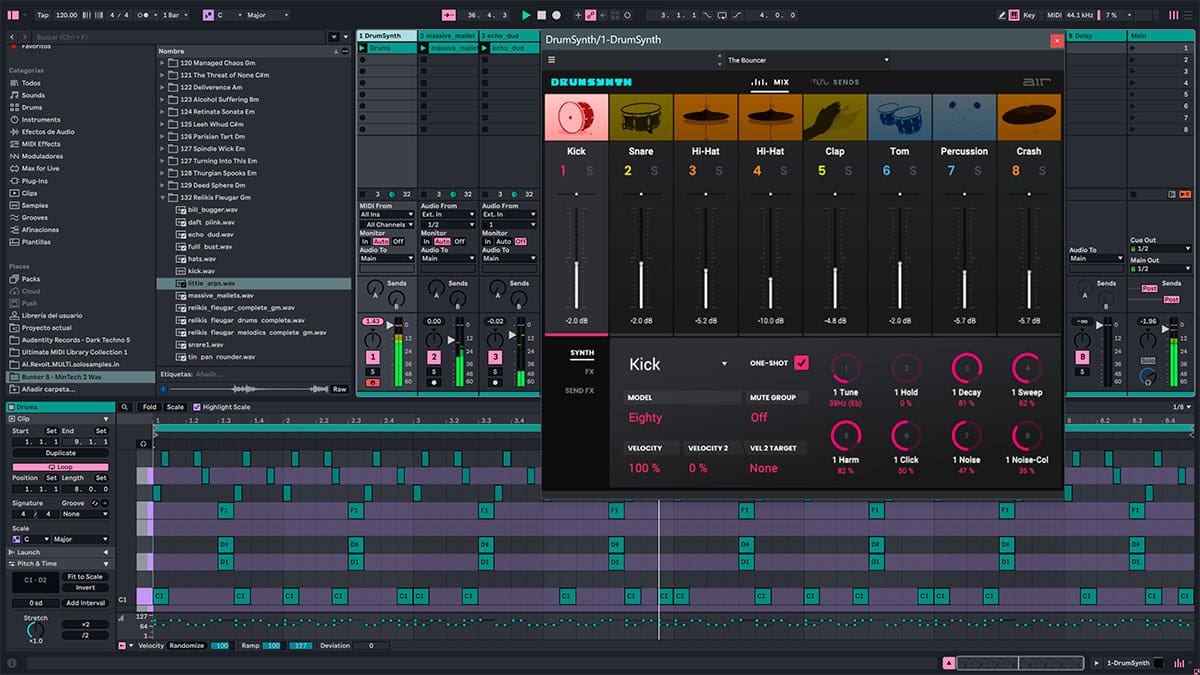The width and height of the screenshot is (1200, 675).
Task: Select the Percussion pad image
Action: pos(964,116)
